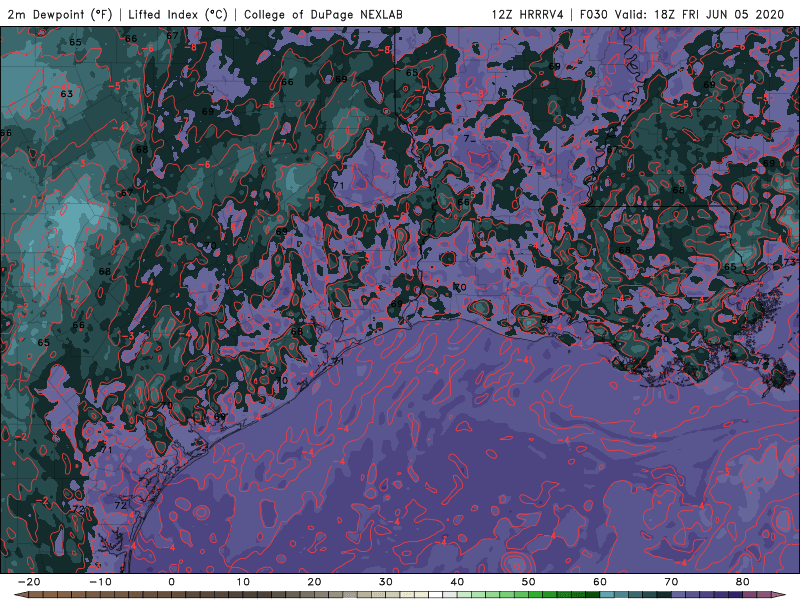Click the 20 label on the color scale

pos(314,582)
